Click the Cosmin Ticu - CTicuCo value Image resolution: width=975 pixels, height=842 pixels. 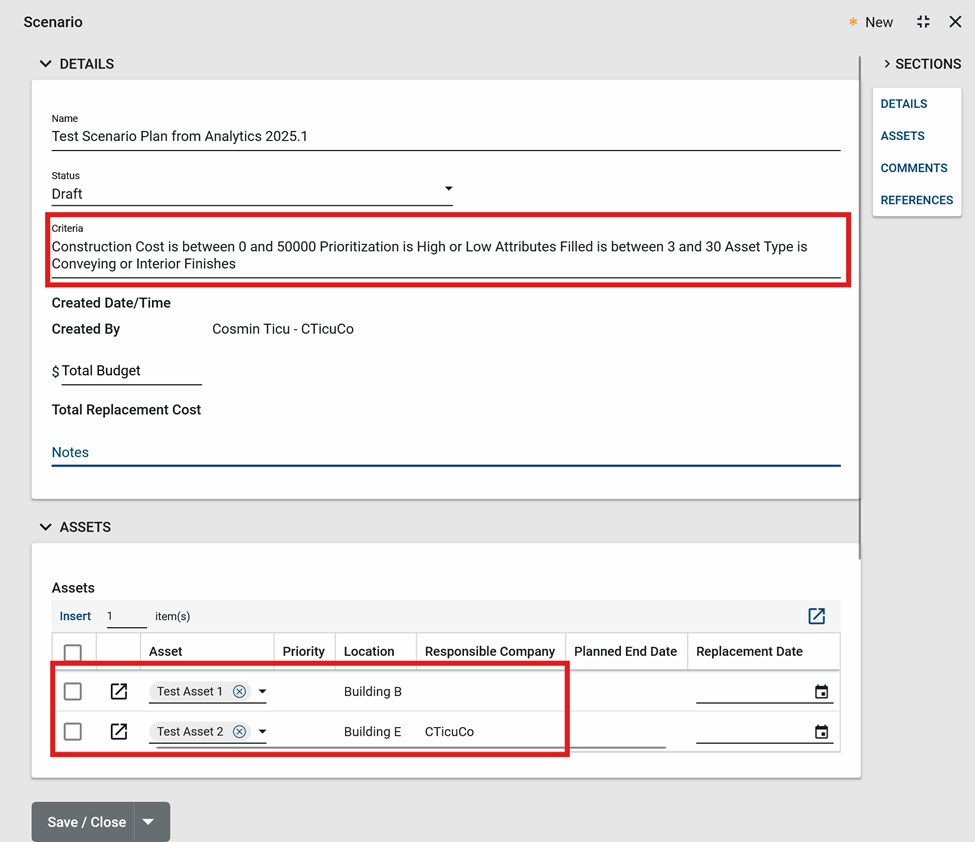283,329
